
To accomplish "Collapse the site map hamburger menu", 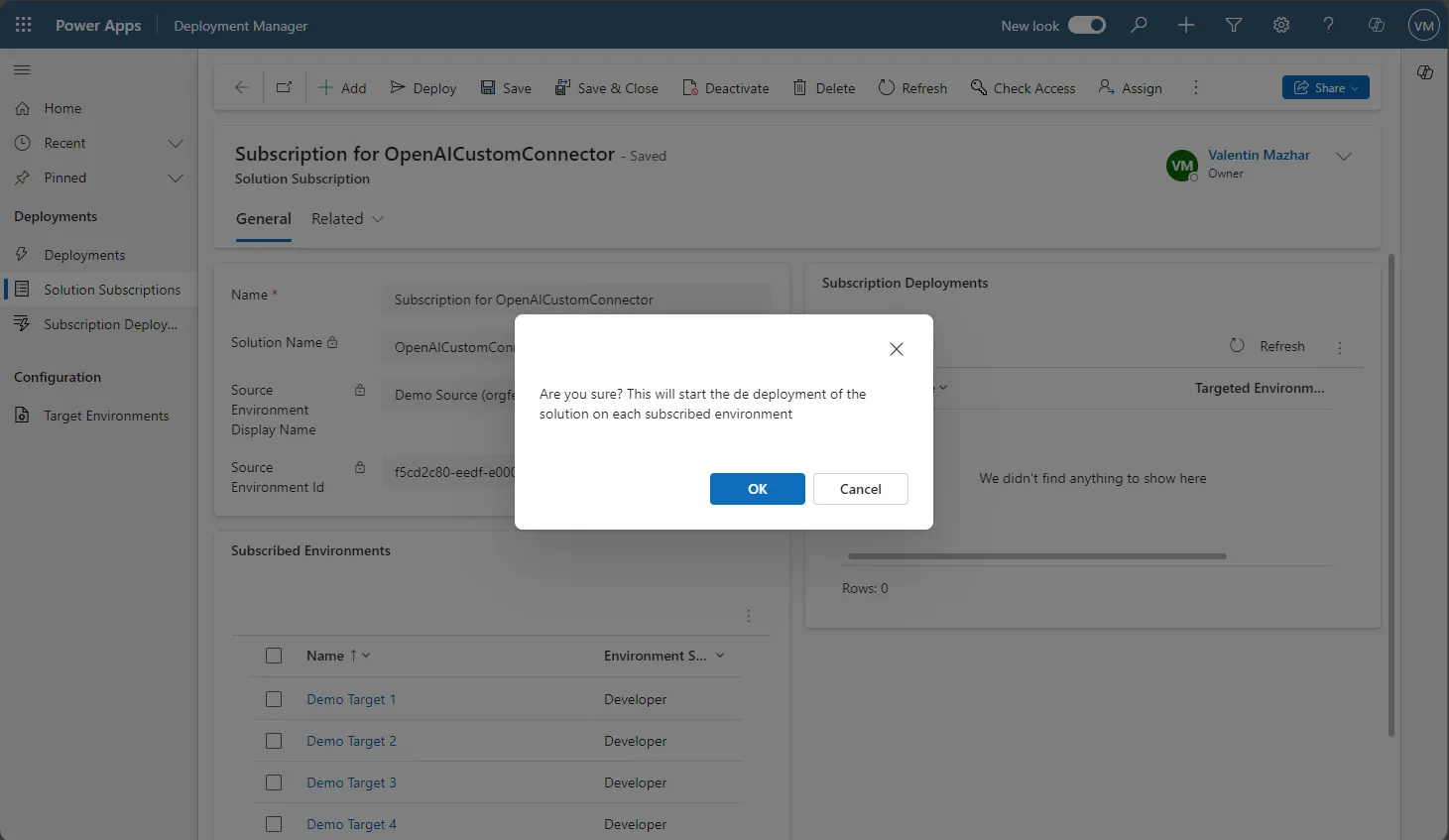I will [x=22, y=69].
